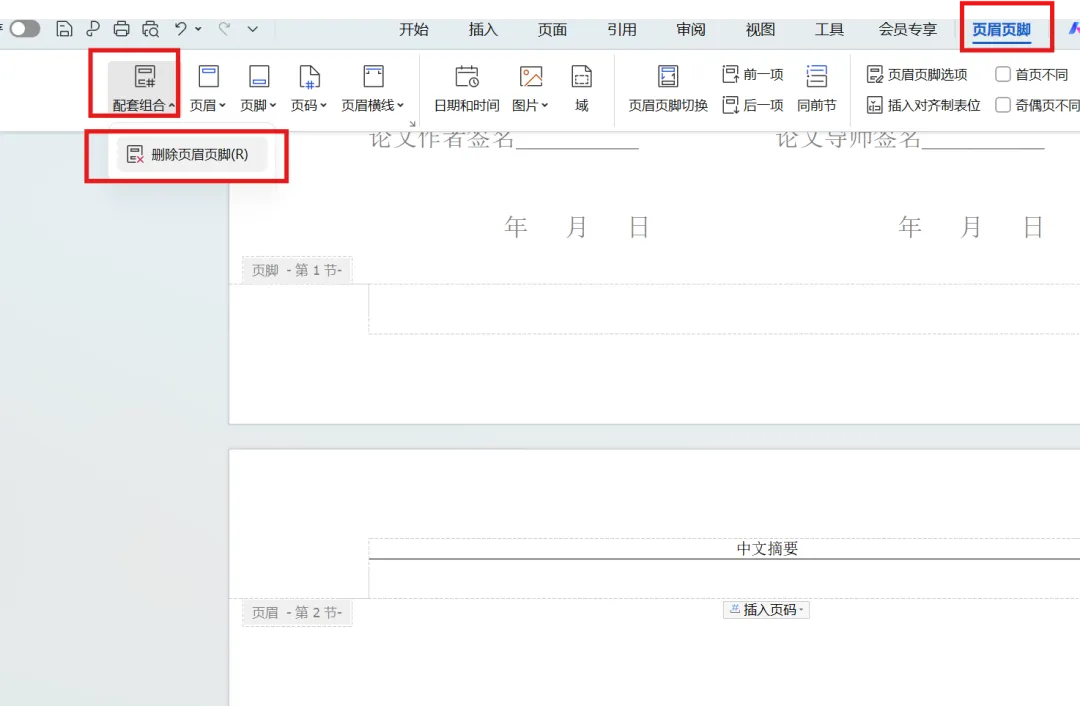Click the 页脚 - 第 1 节- label
The width and height of the screenshot is (1080, 706).
[x=297, y=270]
